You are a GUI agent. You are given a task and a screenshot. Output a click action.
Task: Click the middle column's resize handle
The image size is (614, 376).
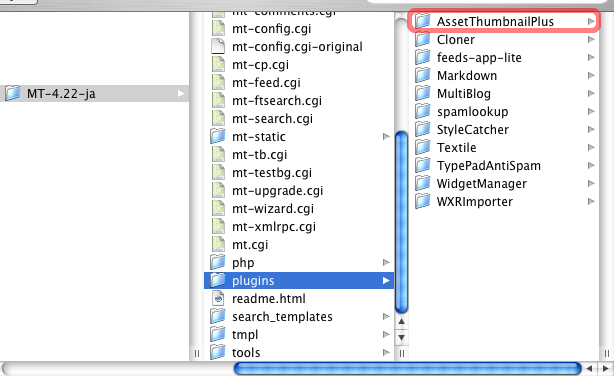401,354
